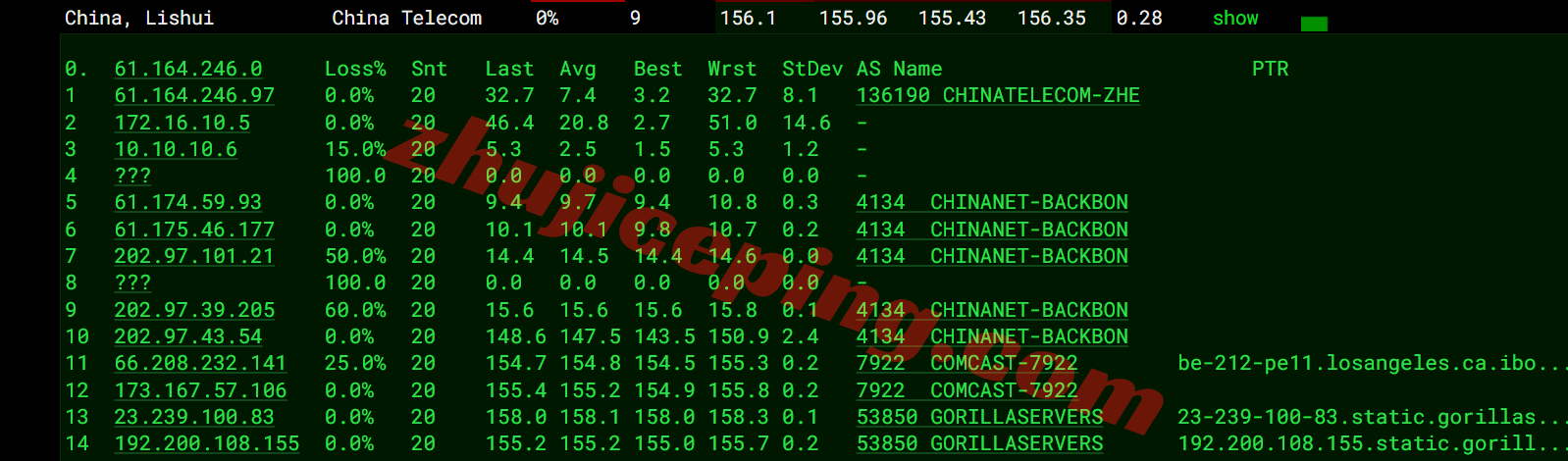Click the 'Loss%' column header
This screenshot has width=1568, height=461.
pyautogui.click(x=355, y=69)
